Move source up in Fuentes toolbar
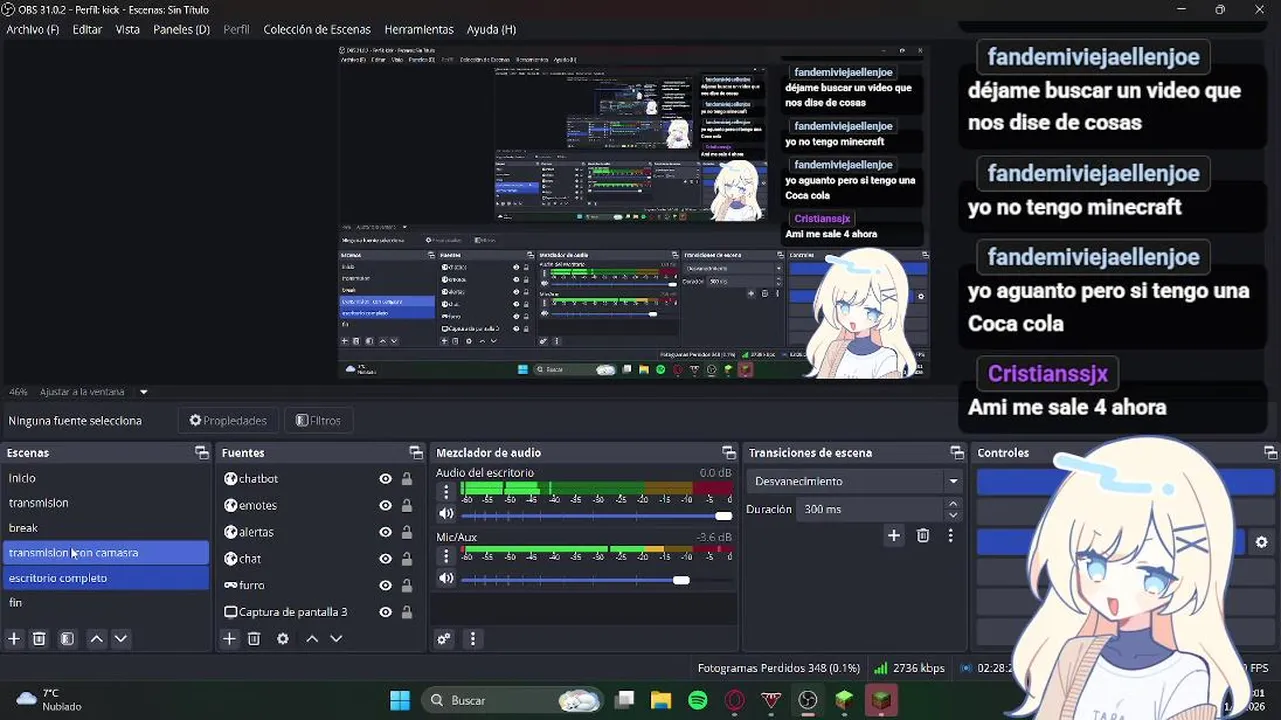1281x720 pixels. coord(312,639)
